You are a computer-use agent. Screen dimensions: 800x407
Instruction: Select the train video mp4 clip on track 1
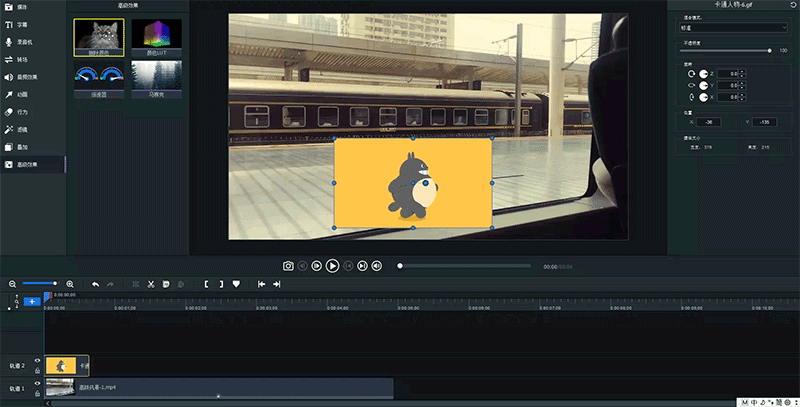219,388
